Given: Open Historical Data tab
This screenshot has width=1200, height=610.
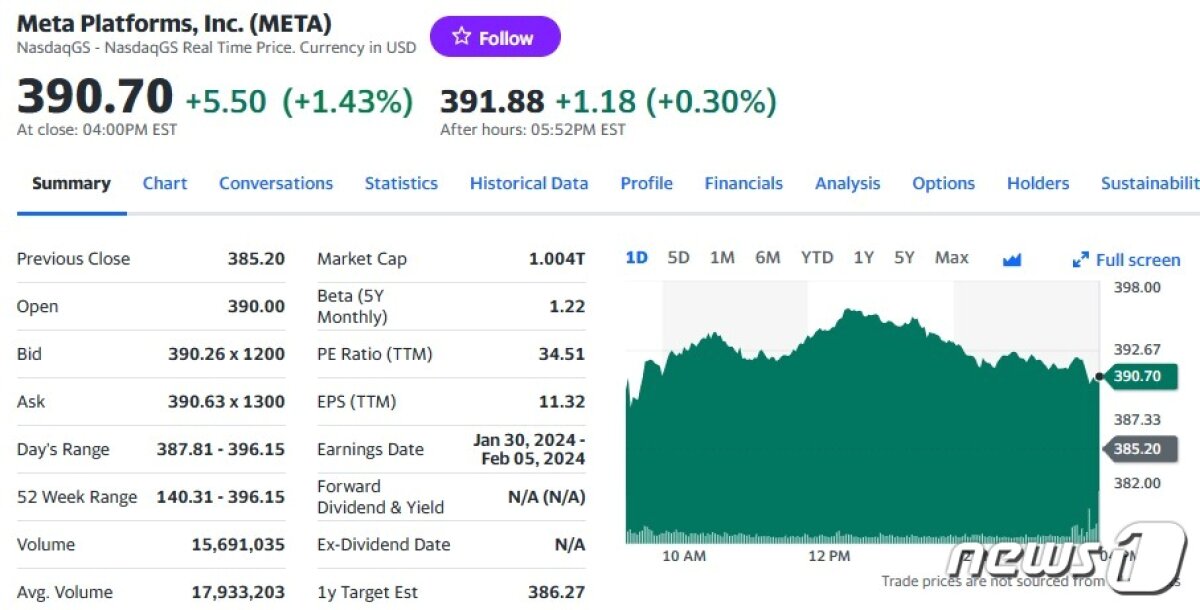Looking at the screenshot, I should (x=529, y=183).
